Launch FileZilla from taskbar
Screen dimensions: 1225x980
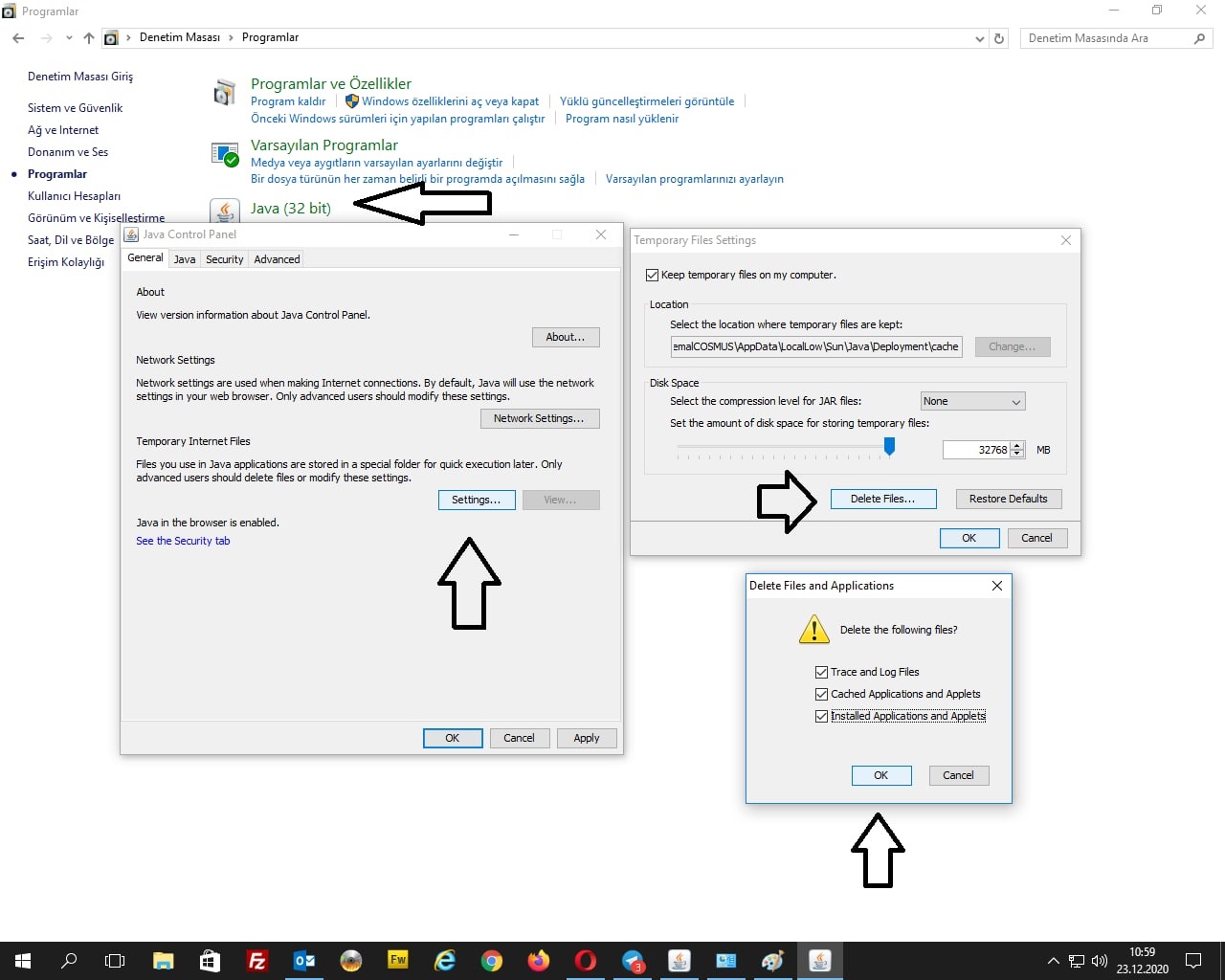point(256,961)
